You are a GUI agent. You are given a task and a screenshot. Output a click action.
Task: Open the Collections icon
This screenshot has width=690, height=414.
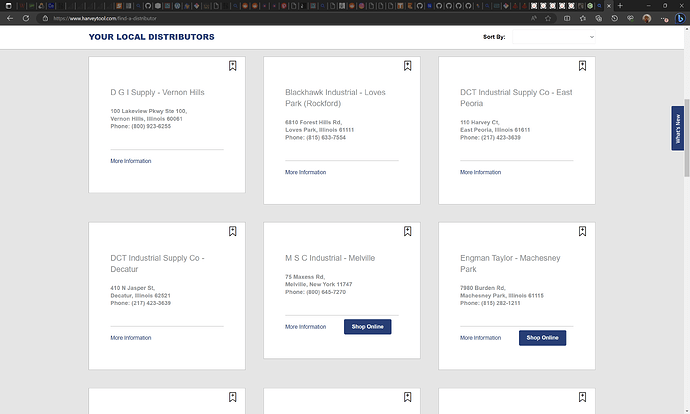pyautogui.click(x=598, y=18)
